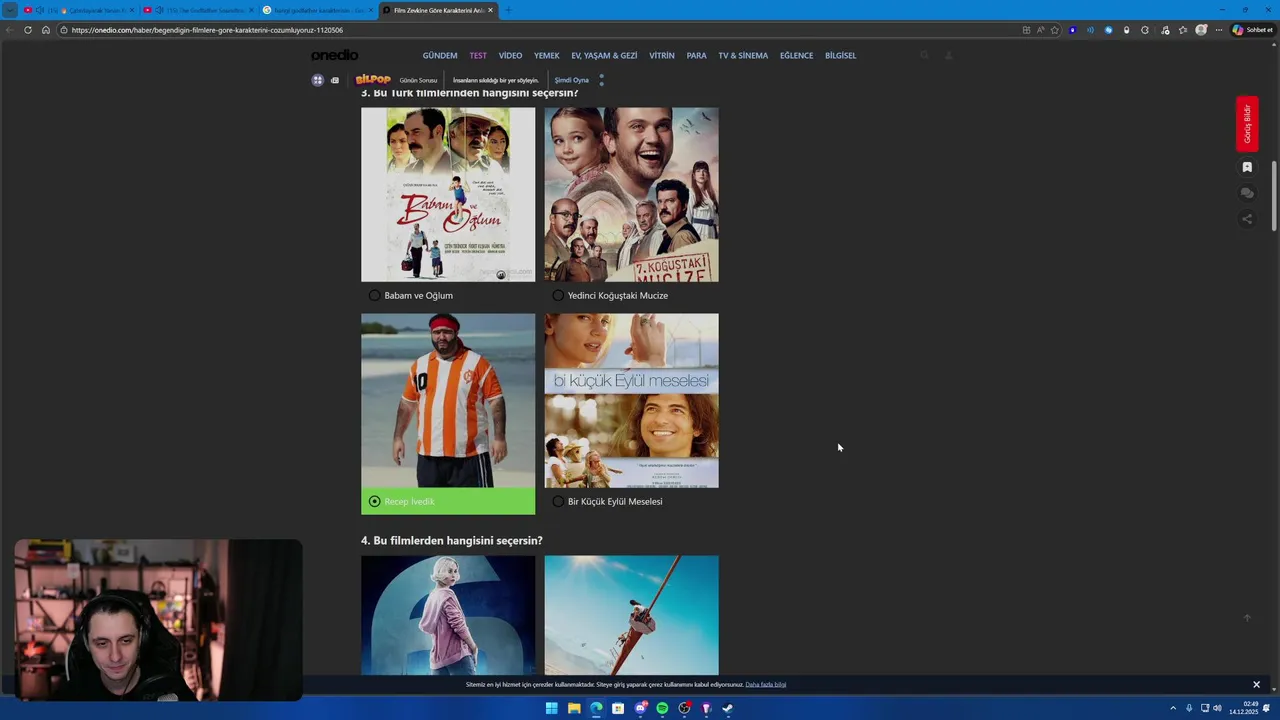Open the Onedio search magnifier icon
The width and height of the screenshot is (1280, 720).
[x=924, y=55]
